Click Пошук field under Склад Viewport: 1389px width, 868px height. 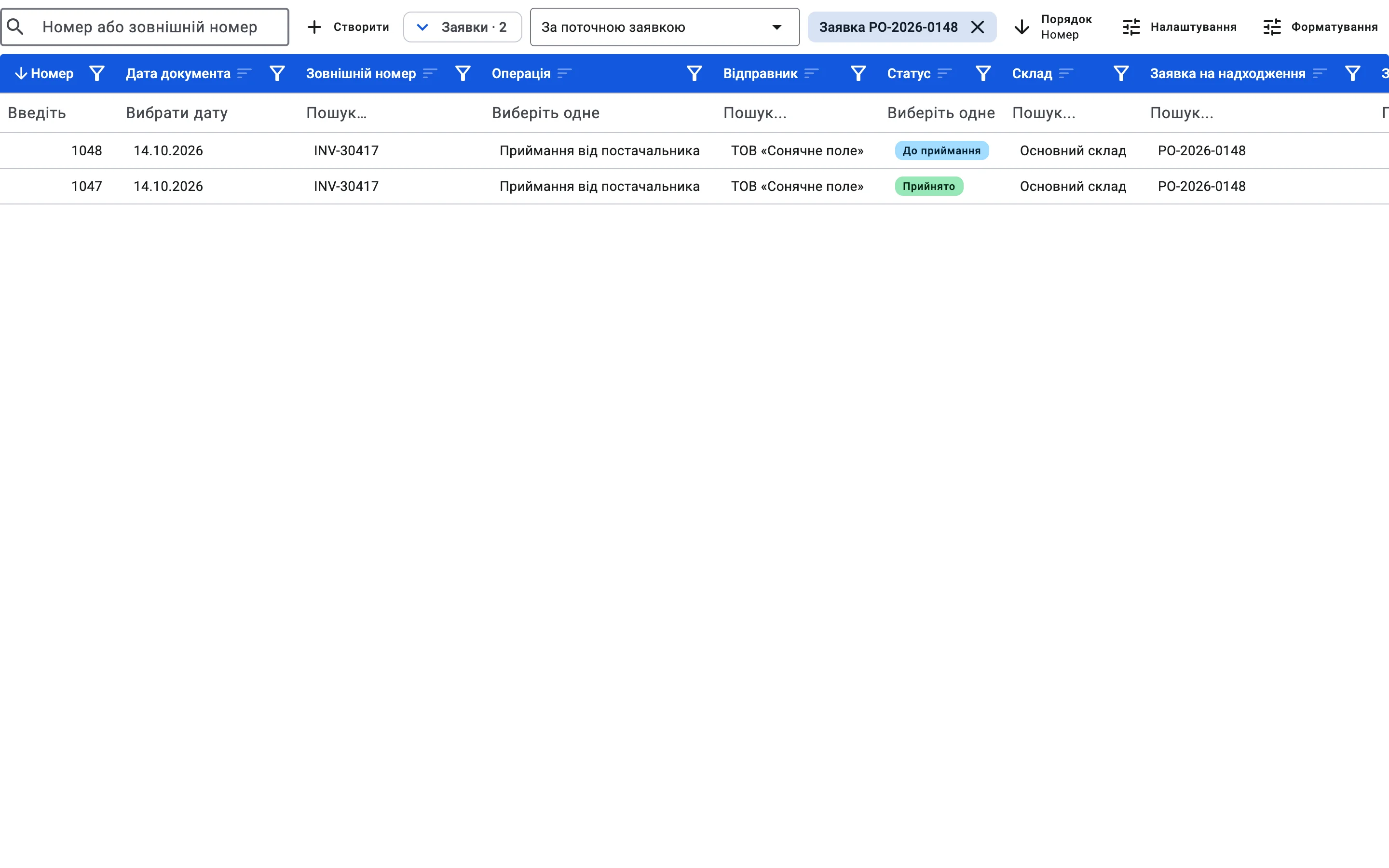(1072, 112)
